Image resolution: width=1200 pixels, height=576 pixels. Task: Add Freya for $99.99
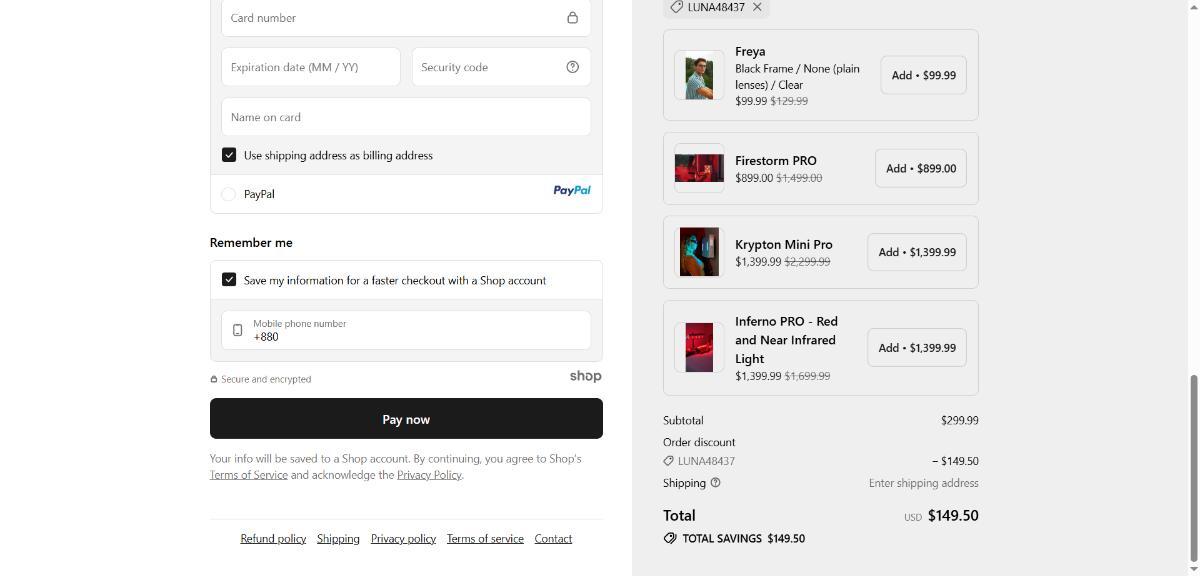[923, 75]
